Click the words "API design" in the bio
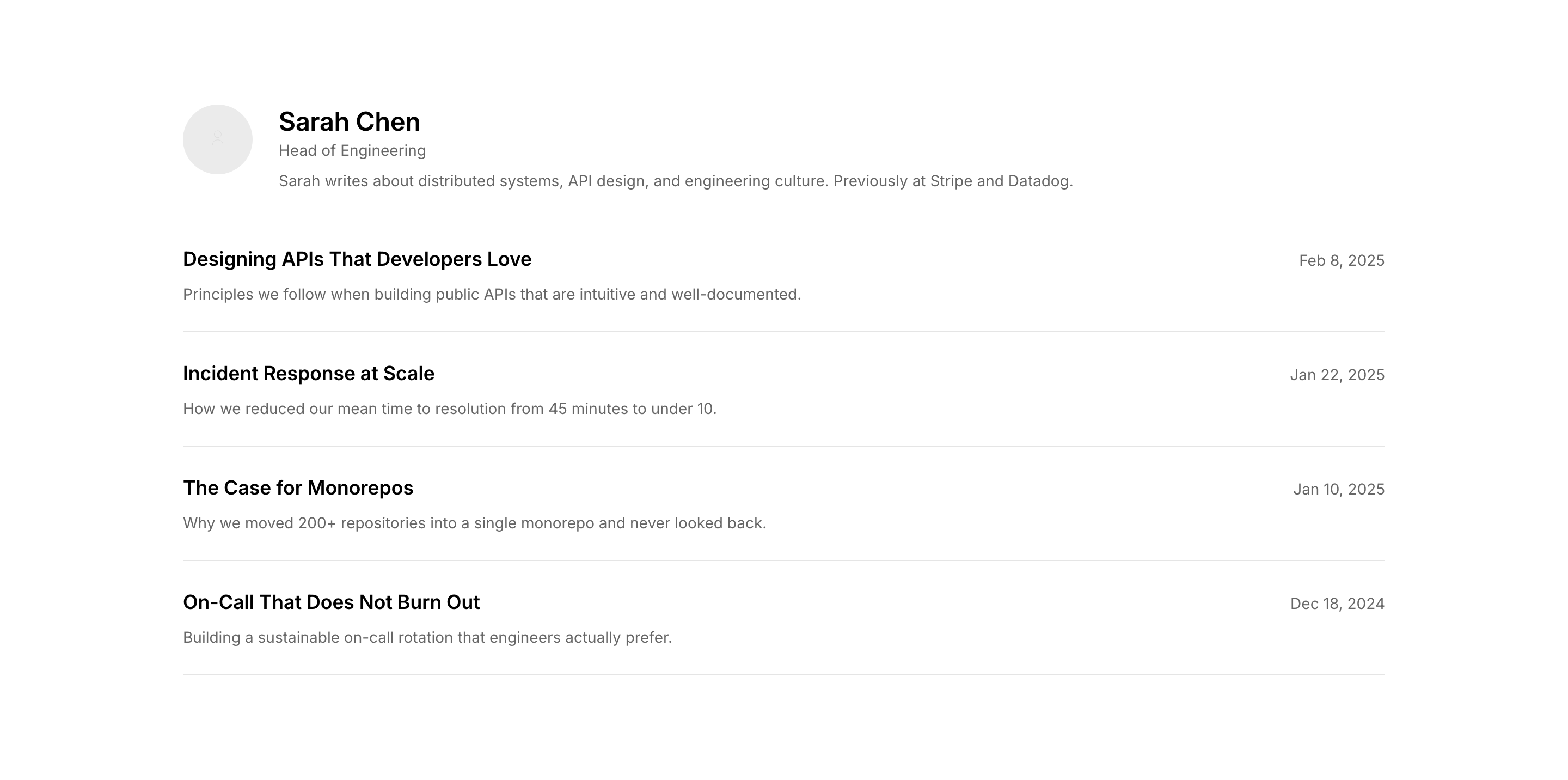This screenshot has width=1568, height=780. tap(607, 181)
